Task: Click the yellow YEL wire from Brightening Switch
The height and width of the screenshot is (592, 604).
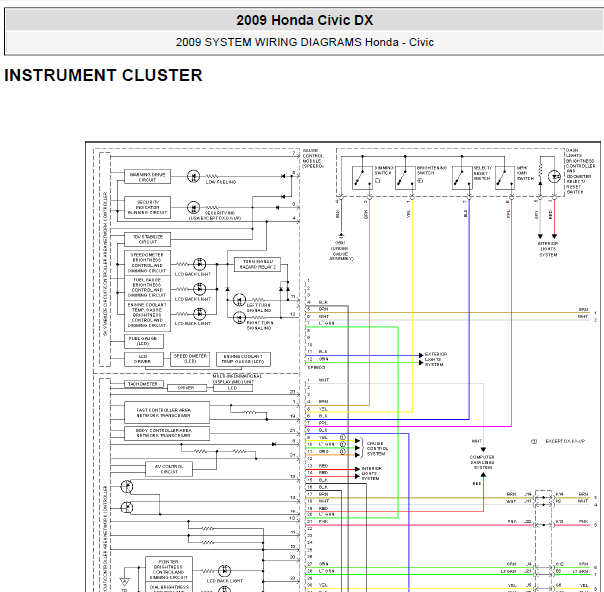Action: point(413,304)
